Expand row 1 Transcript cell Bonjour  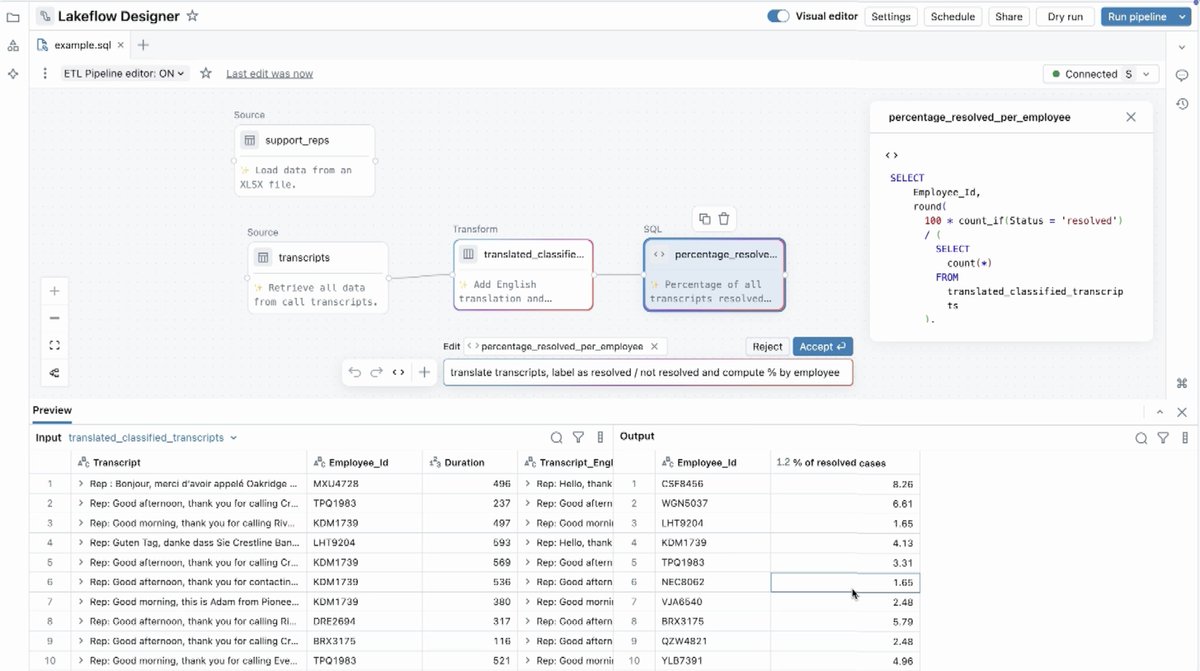81,484
